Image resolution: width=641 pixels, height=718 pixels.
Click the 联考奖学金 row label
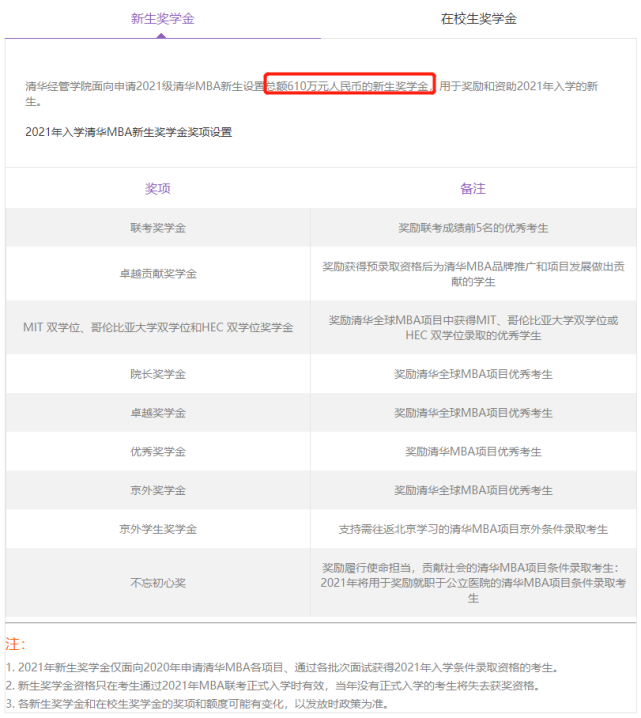(x=158, y=228)
